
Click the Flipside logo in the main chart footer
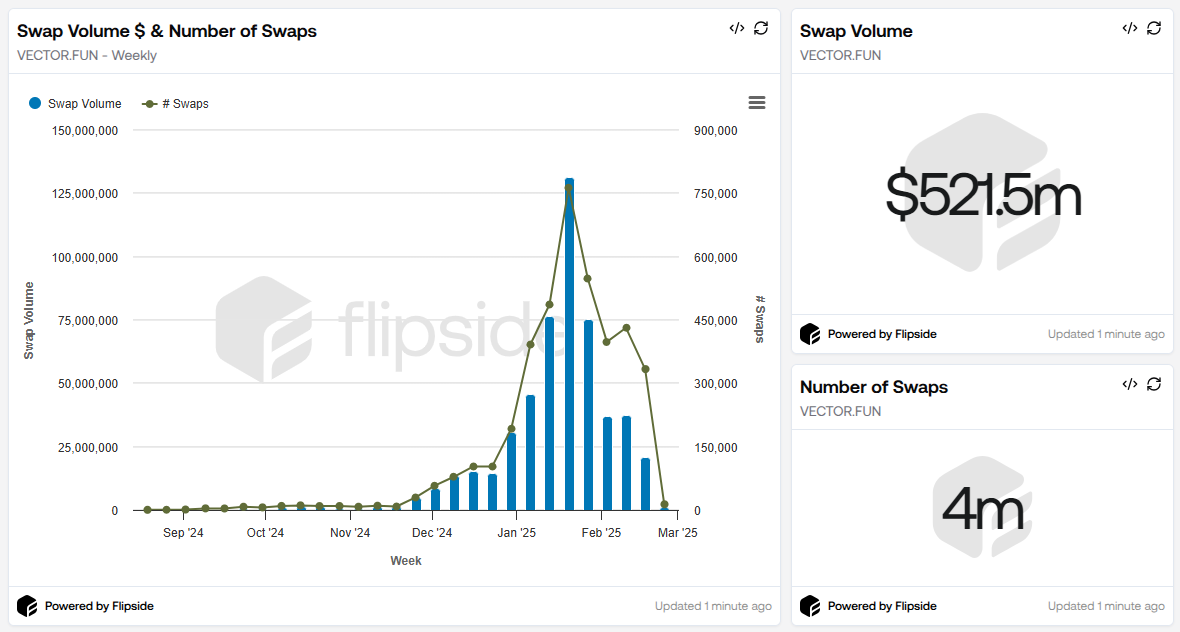click(28, 605)
